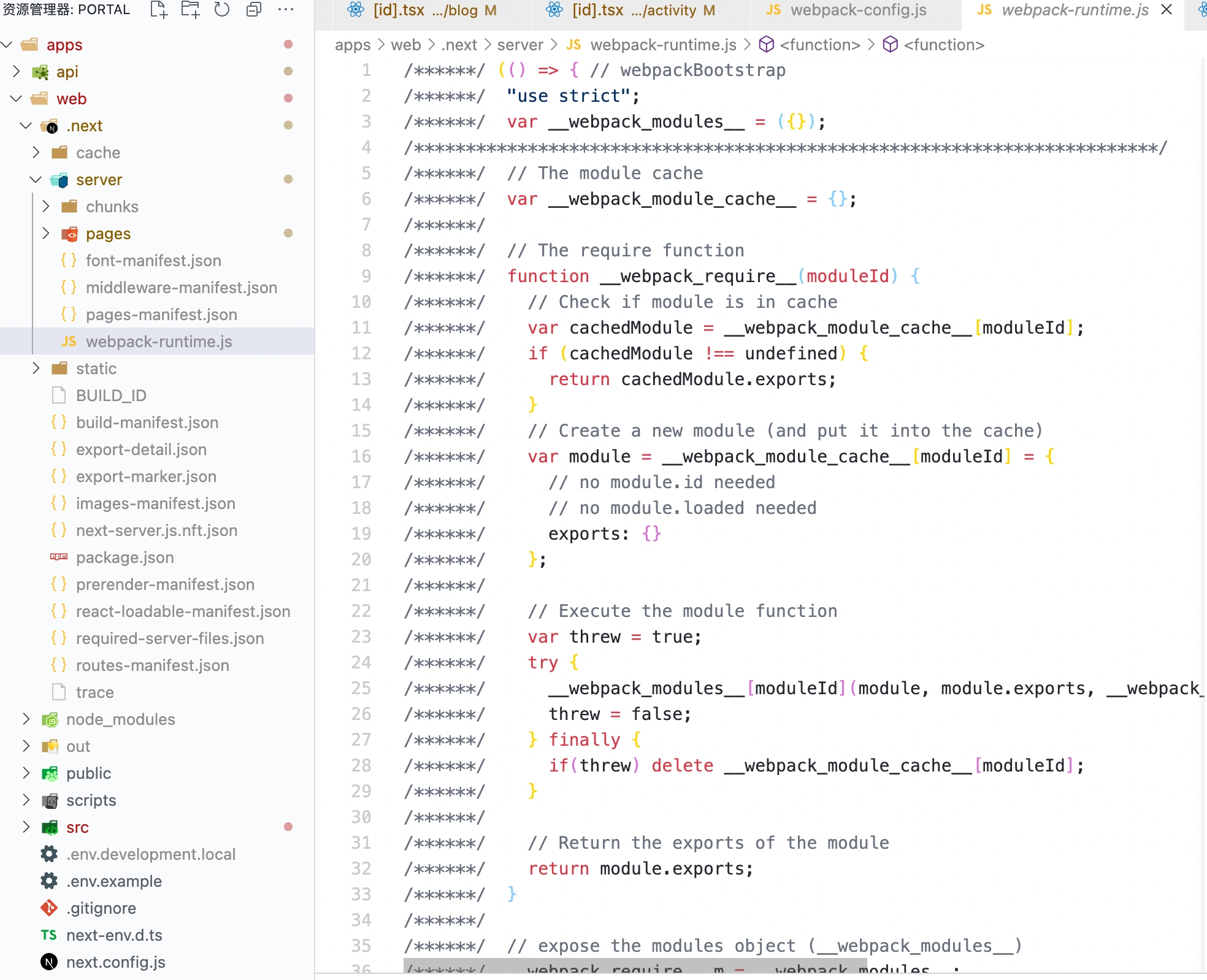
Task: Click the apps breadcrumb segment
Action: click(353, 45)
